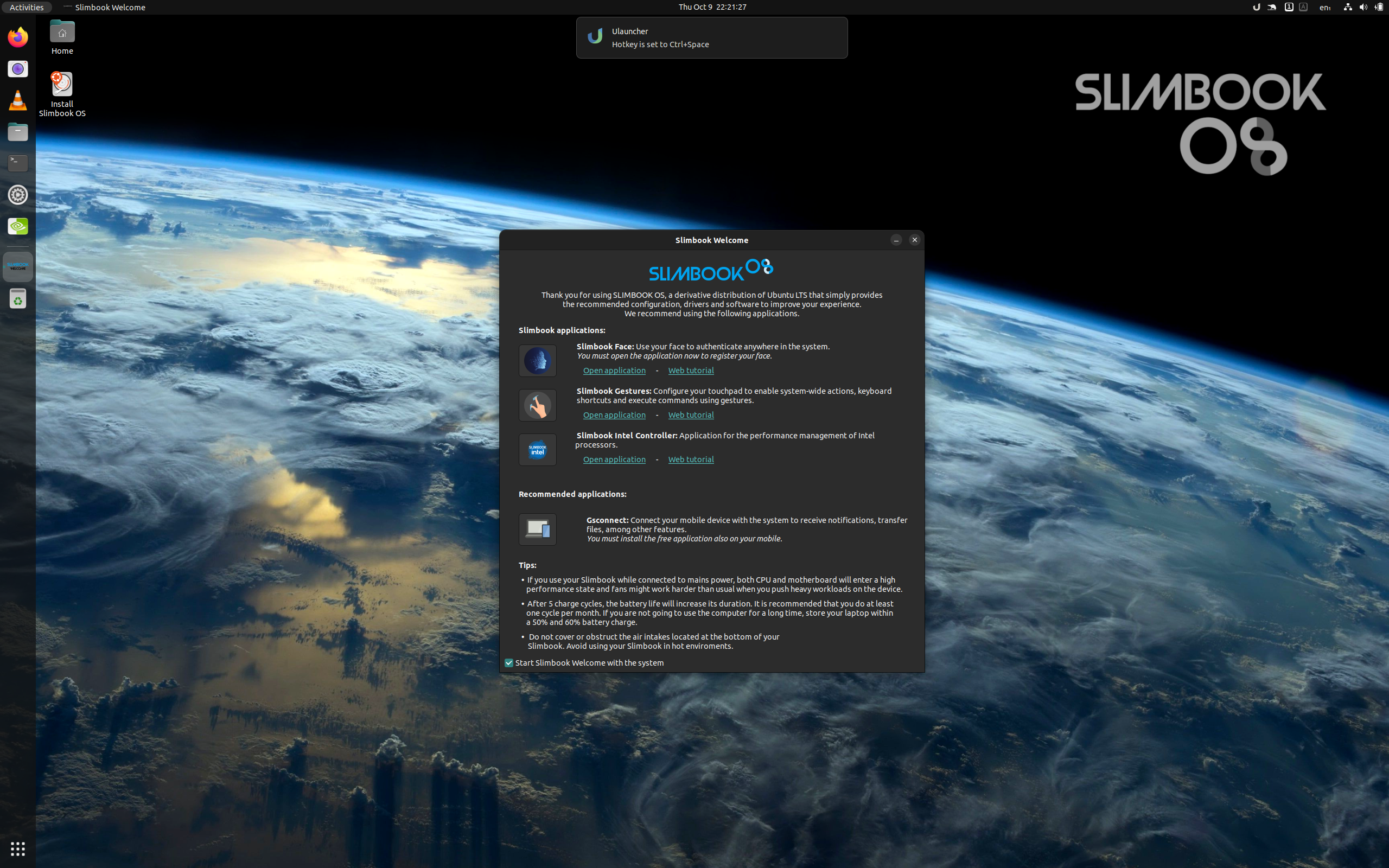This screenshot has height=868, width=1389.
Task: Open application for Slimbook Face
Action: point(614,371)
